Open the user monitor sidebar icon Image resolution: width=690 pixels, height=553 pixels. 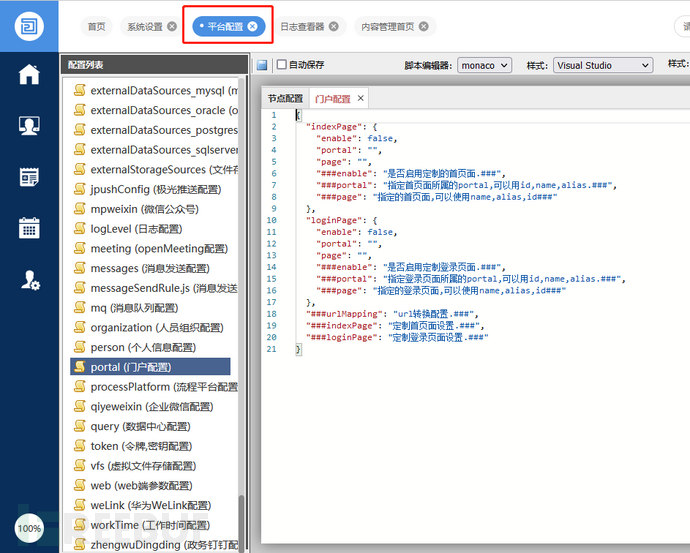(x=29, y=125)
